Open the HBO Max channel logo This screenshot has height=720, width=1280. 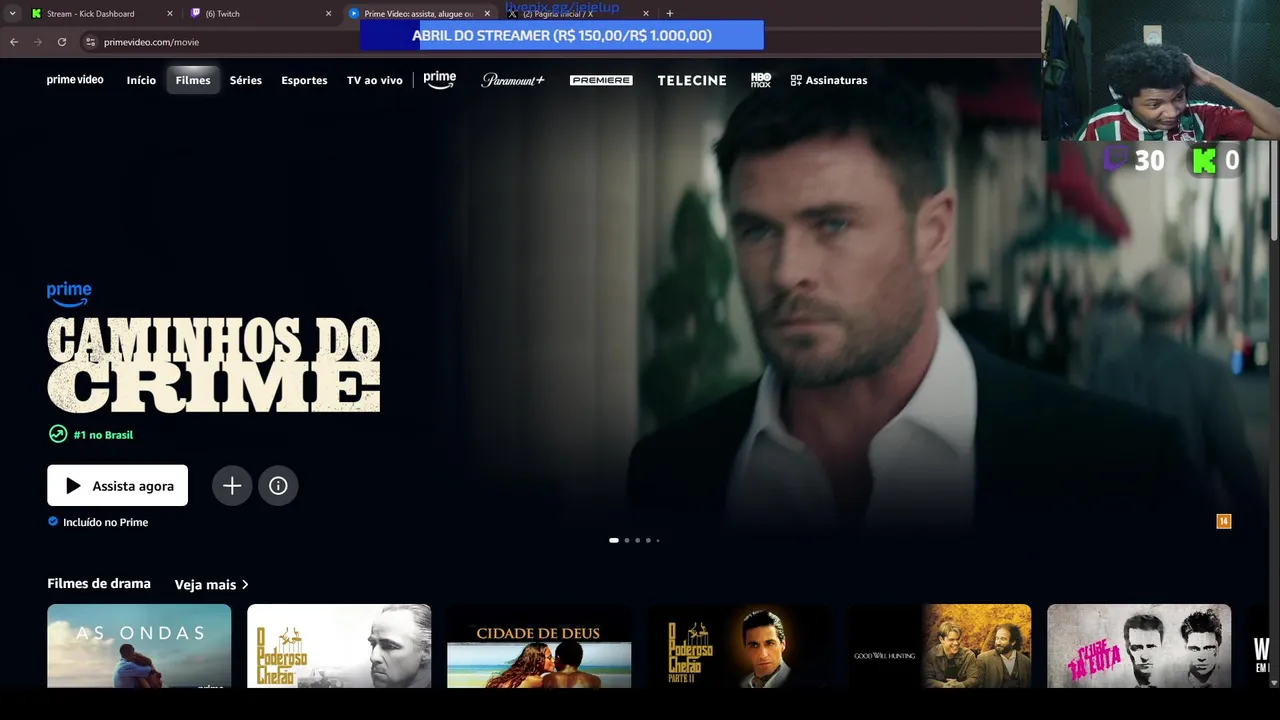click(x=761, y=80)
